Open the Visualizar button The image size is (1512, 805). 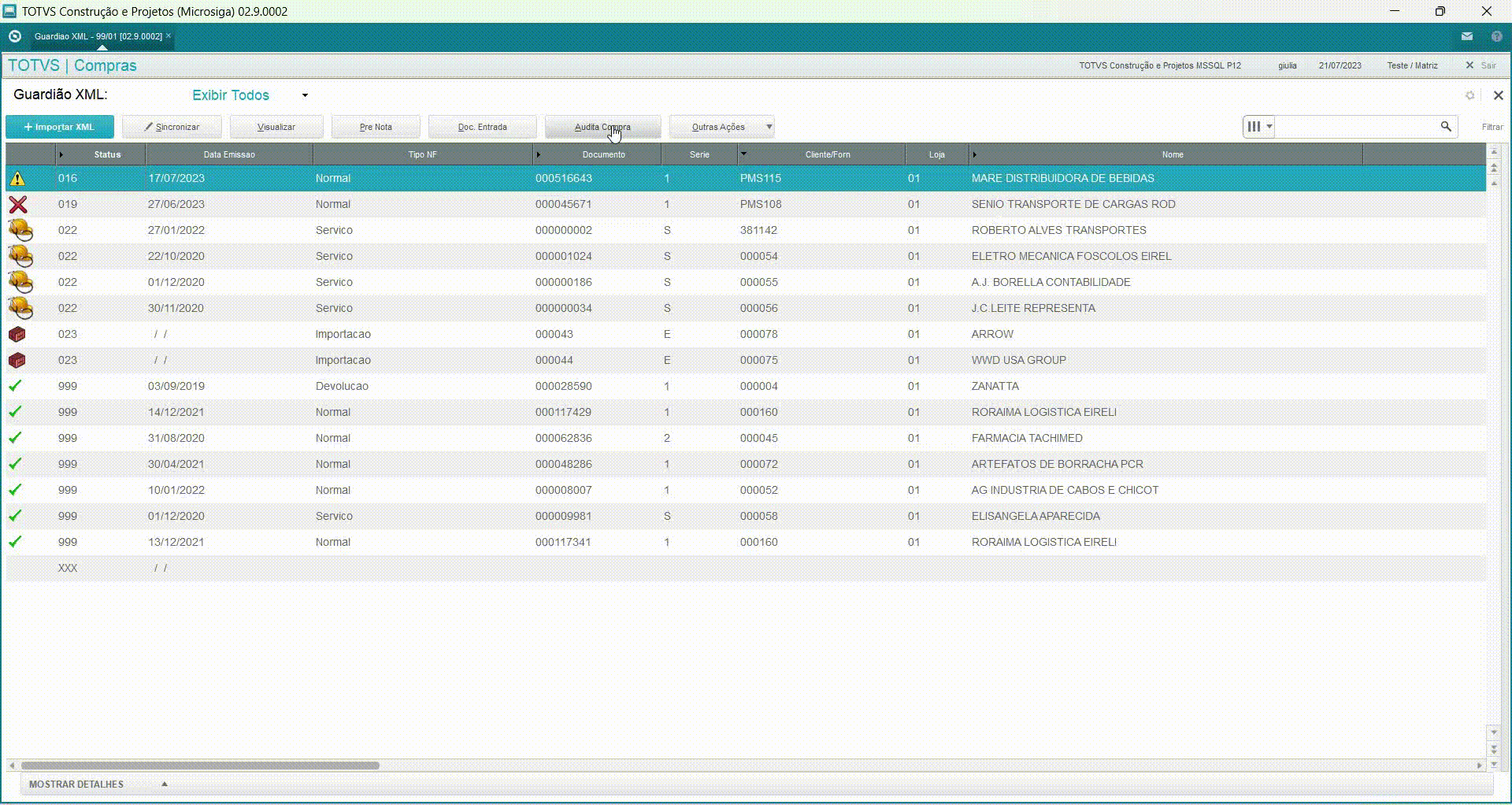click(276, 127)
